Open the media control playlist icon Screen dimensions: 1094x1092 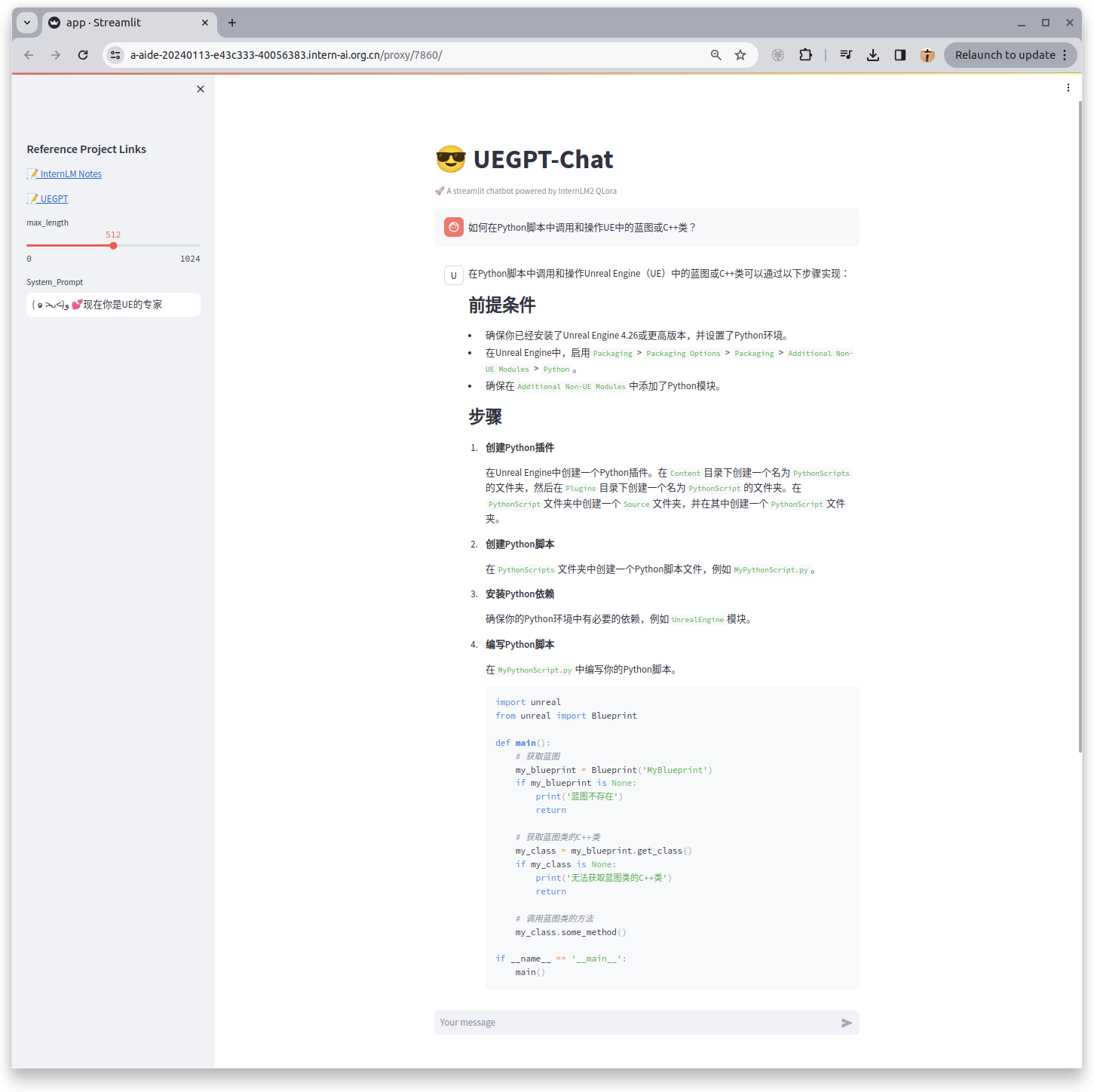point(846,55)
